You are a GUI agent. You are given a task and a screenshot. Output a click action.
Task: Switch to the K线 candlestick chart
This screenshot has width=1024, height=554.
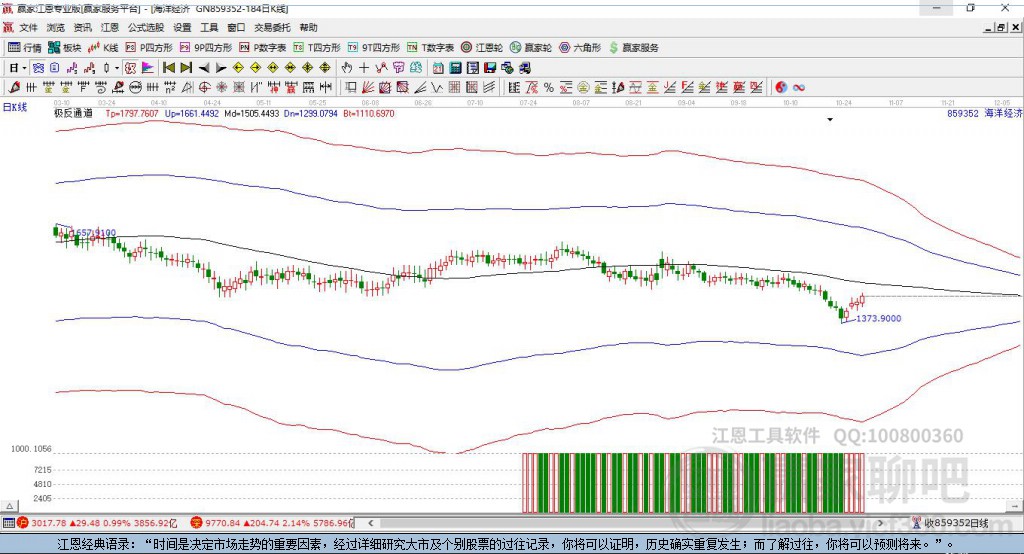(104, 47)
